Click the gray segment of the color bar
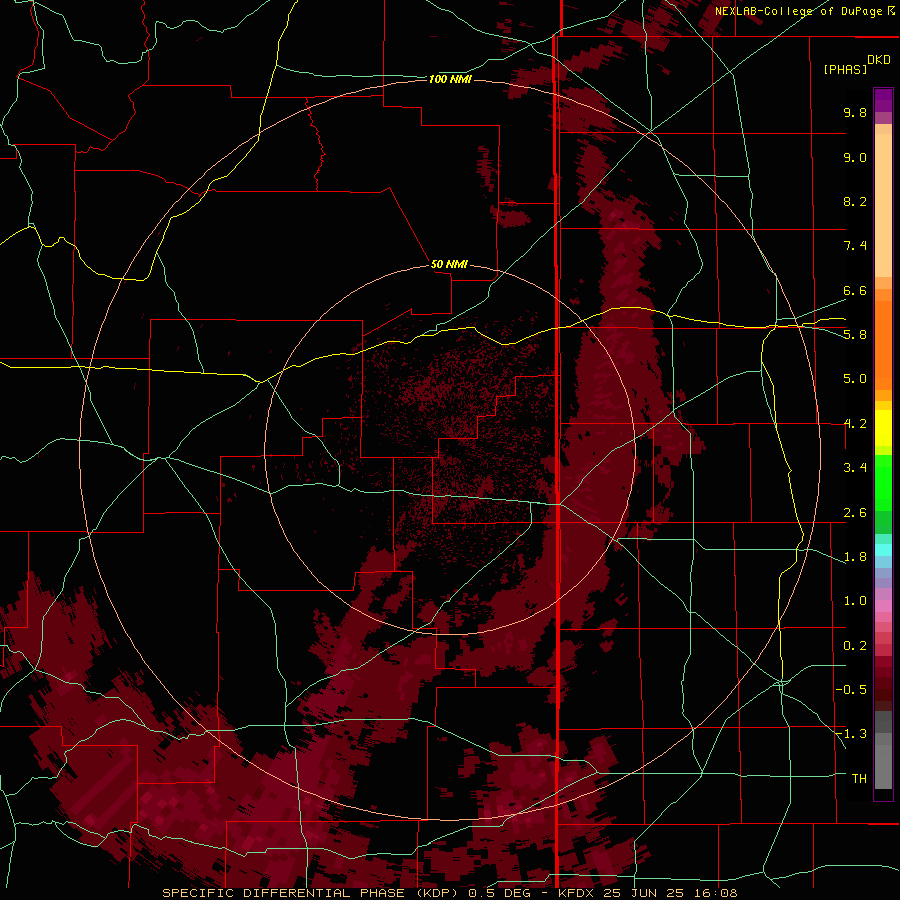This screenshot has width=900, height=900. tap(883, 749)
